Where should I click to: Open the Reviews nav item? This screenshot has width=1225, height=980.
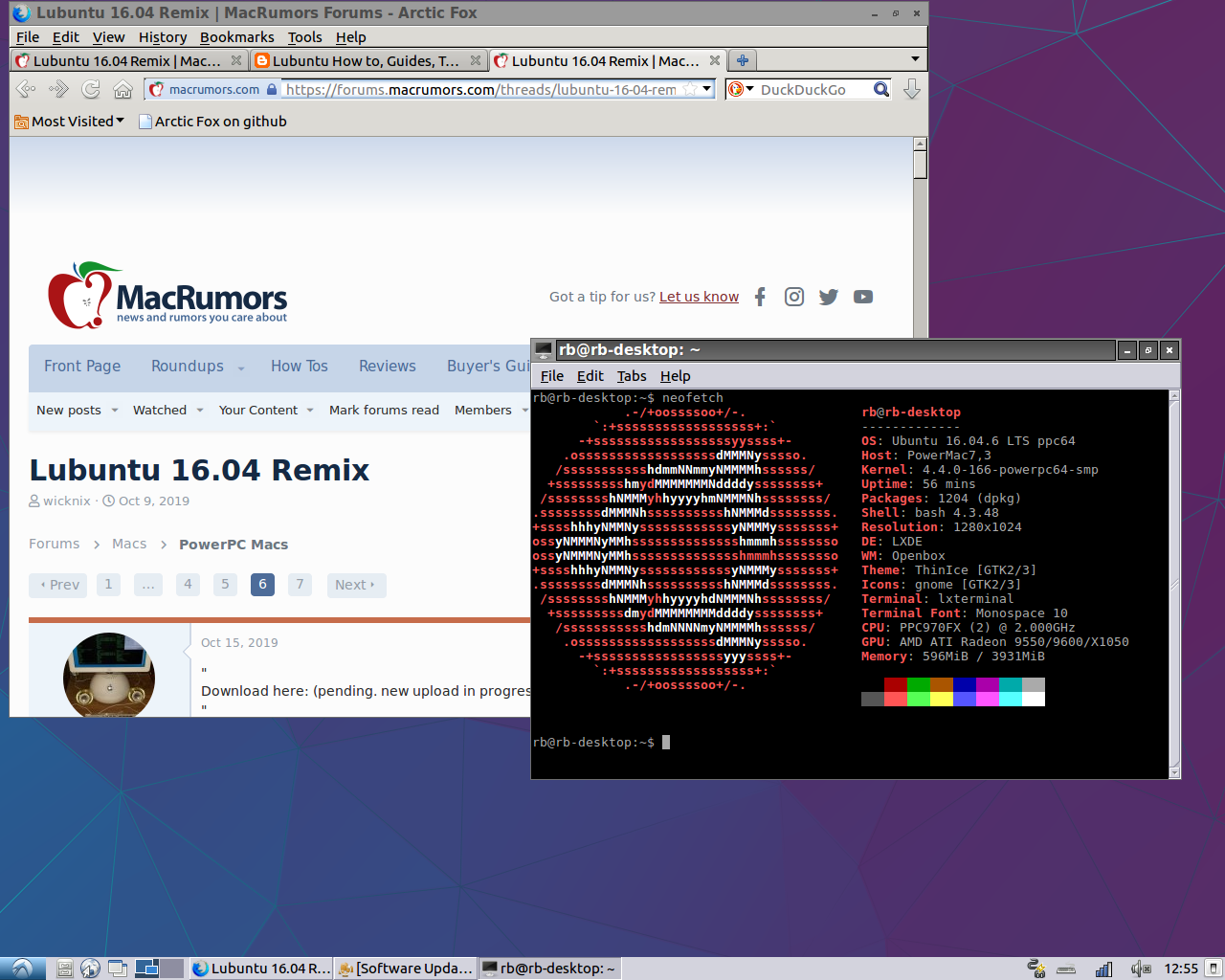[388, 366]
